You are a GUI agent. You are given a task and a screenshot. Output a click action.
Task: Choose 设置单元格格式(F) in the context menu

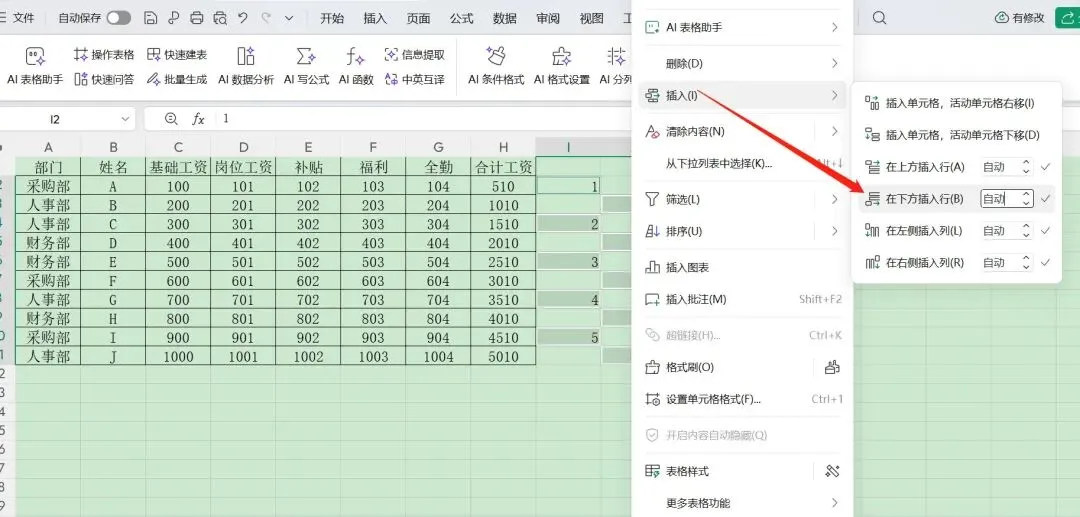point(742,399)
